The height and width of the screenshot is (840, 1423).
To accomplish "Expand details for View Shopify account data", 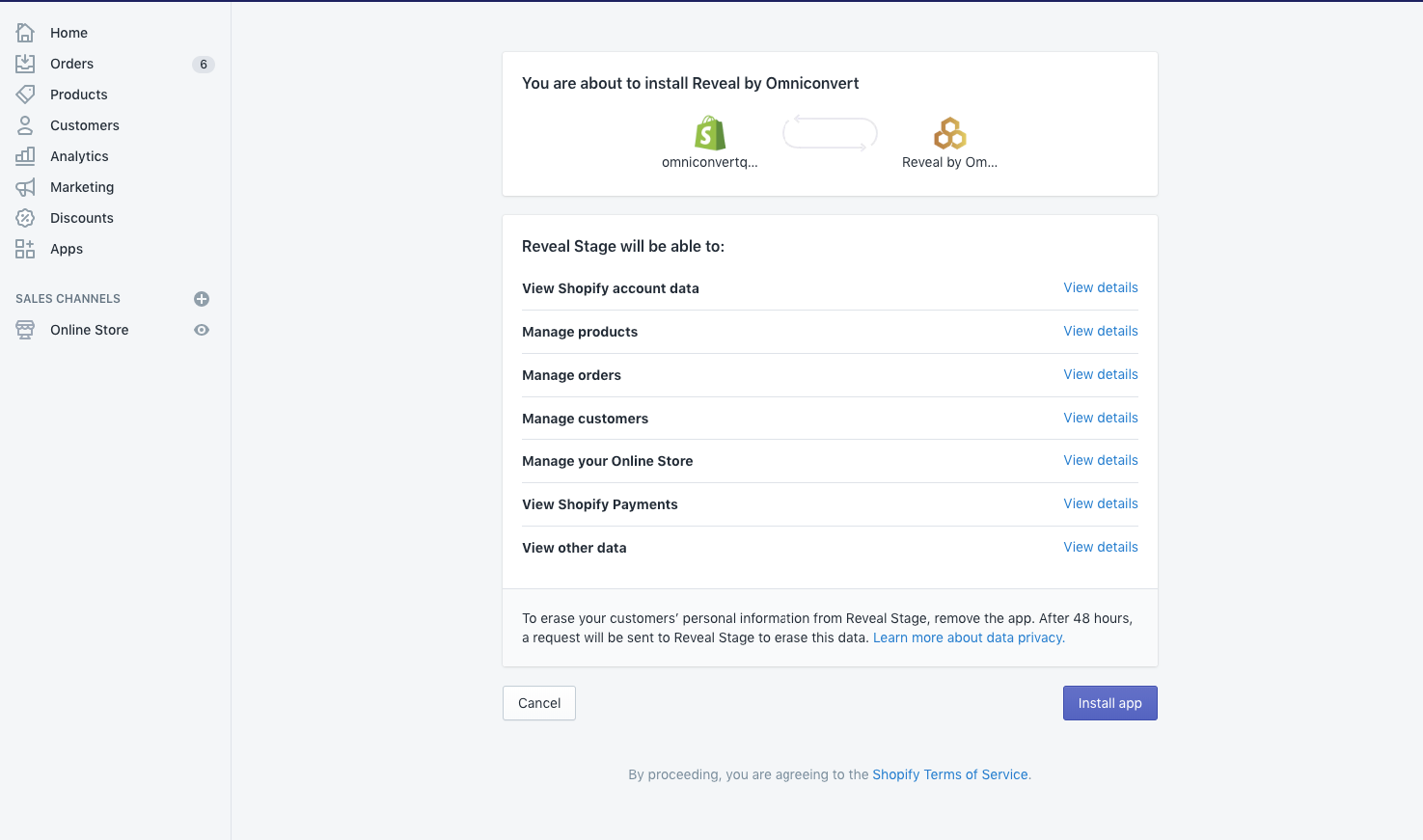I will point(1101,287).
